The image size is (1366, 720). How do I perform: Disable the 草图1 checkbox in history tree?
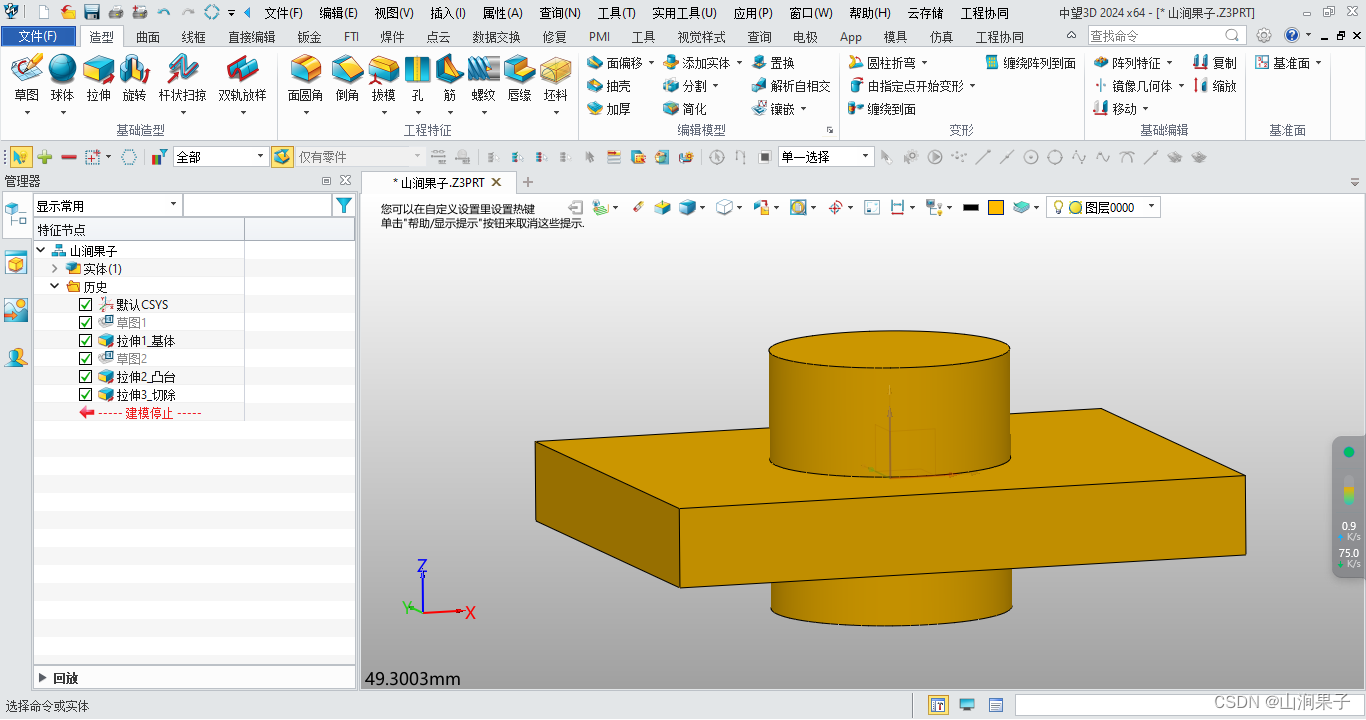86,322
